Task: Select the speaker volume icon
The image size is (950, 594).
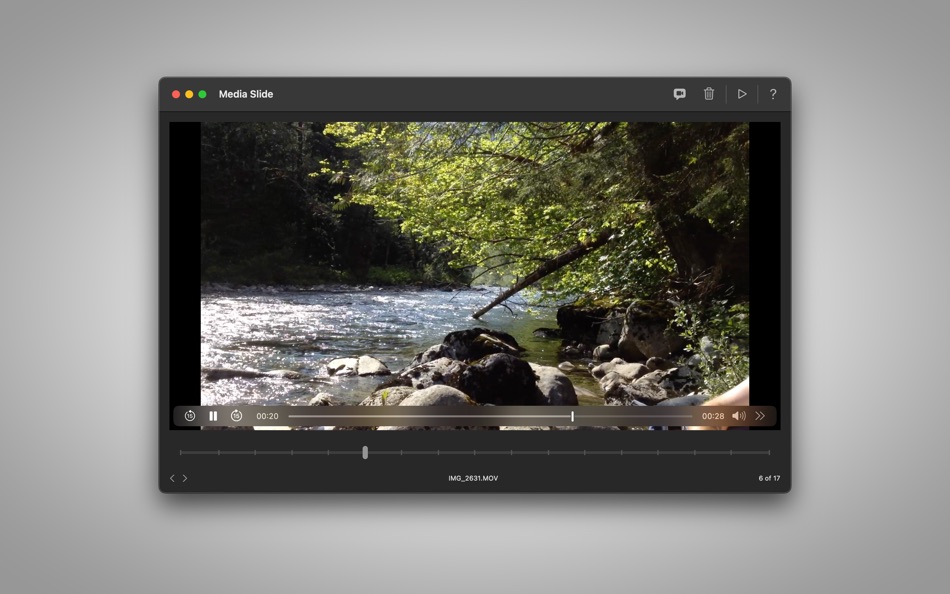Action: (738, 415)
